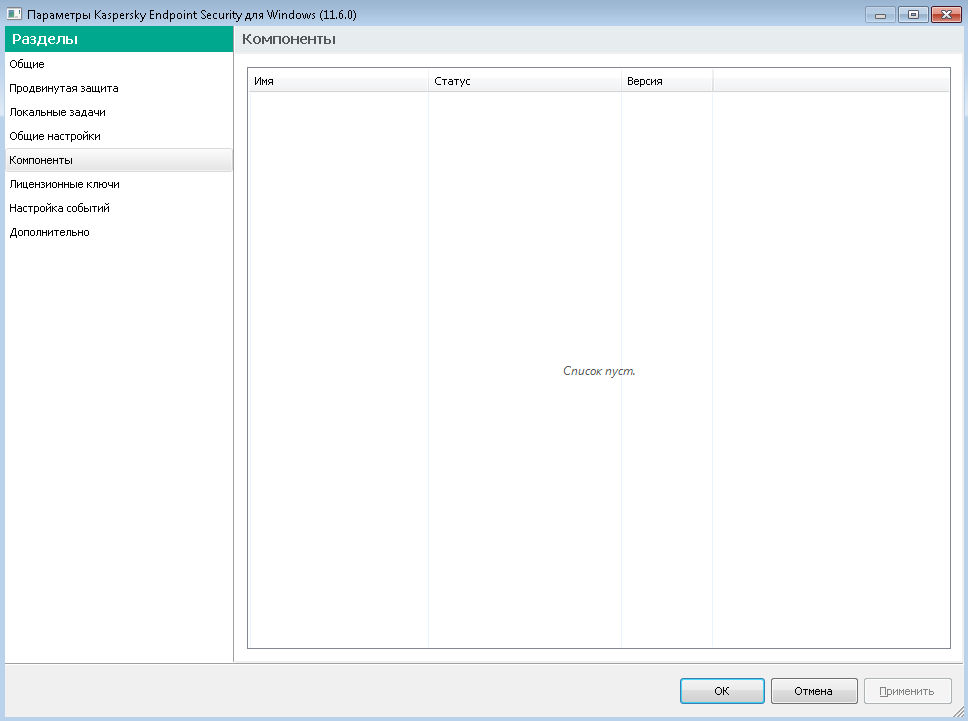
Task: Sort components by the Имя column
Action: (x=338, y=81)
